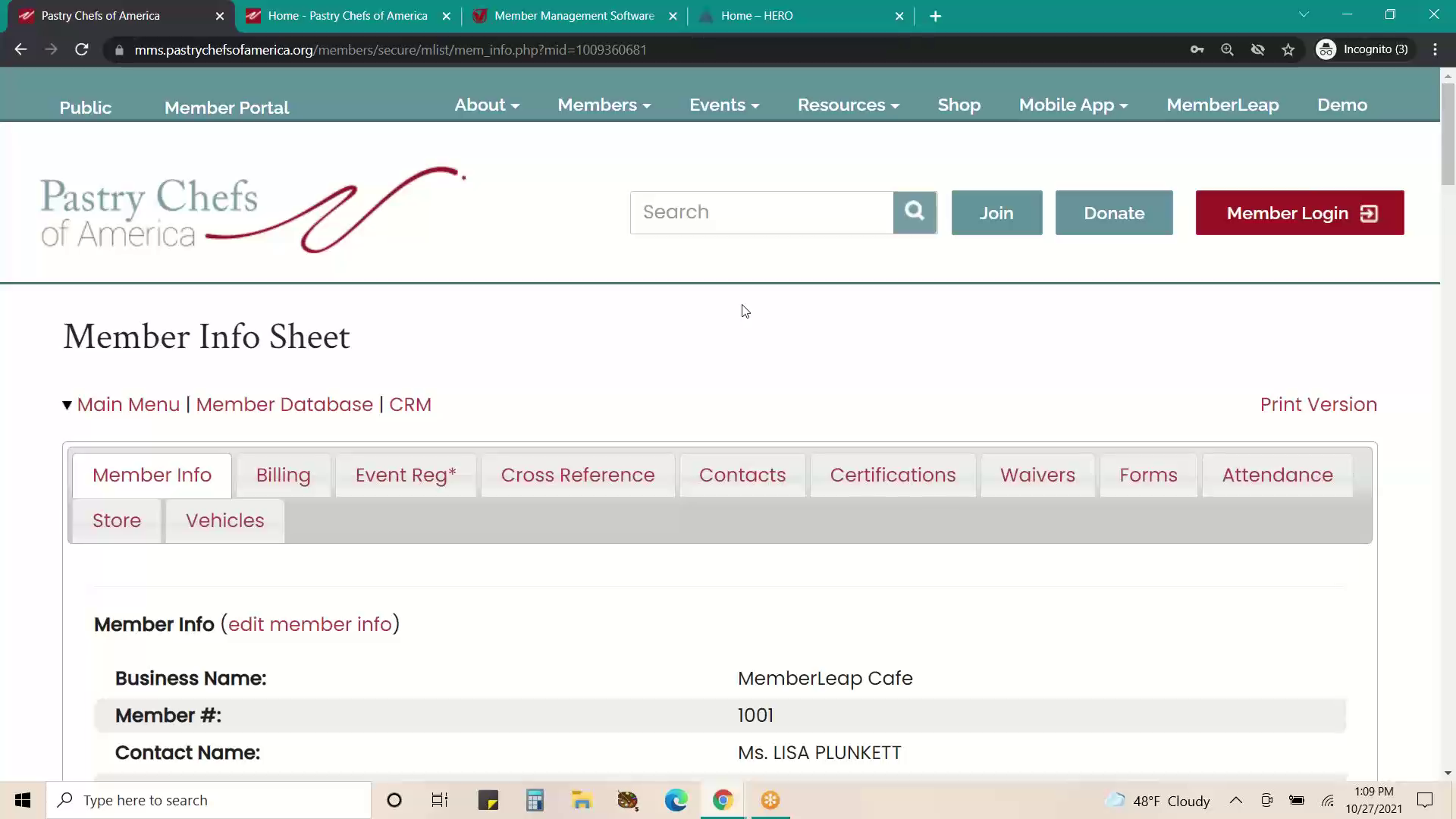Click the battery tray icon
Viewport: 1456px width, 819px height.
pyautogui.click(x=1297, y=800)
